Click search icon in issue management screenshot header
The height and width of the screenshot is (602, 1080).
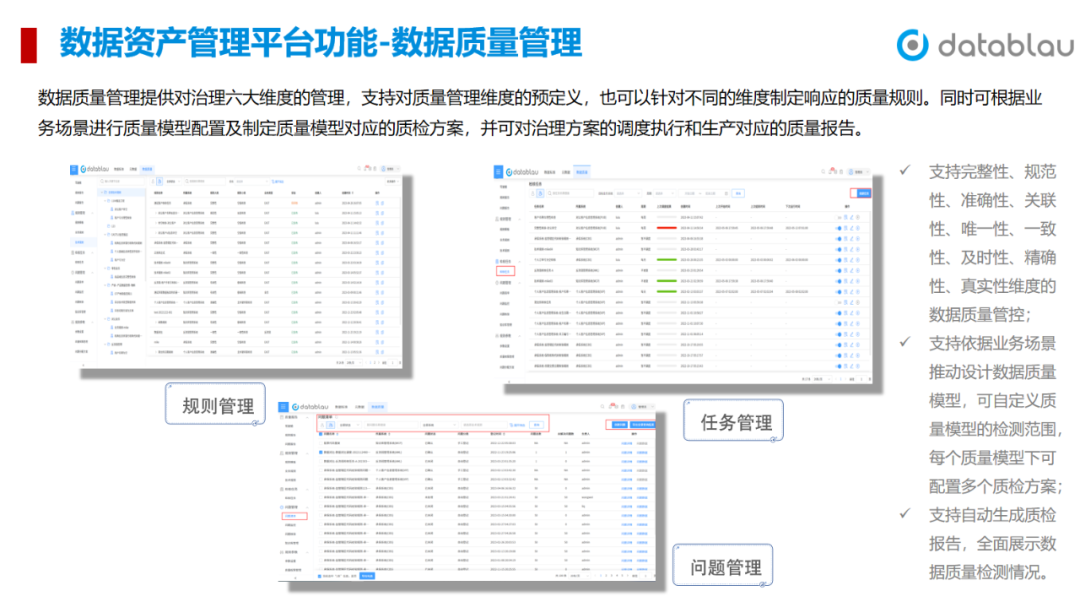(602, 406)
